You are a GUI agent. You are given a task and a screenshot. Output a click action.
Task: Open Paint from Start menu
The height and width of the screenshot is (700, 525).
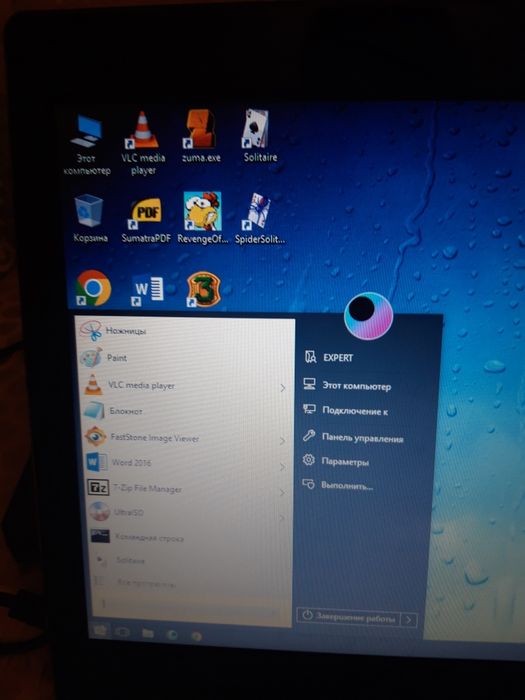pos(185,358)
